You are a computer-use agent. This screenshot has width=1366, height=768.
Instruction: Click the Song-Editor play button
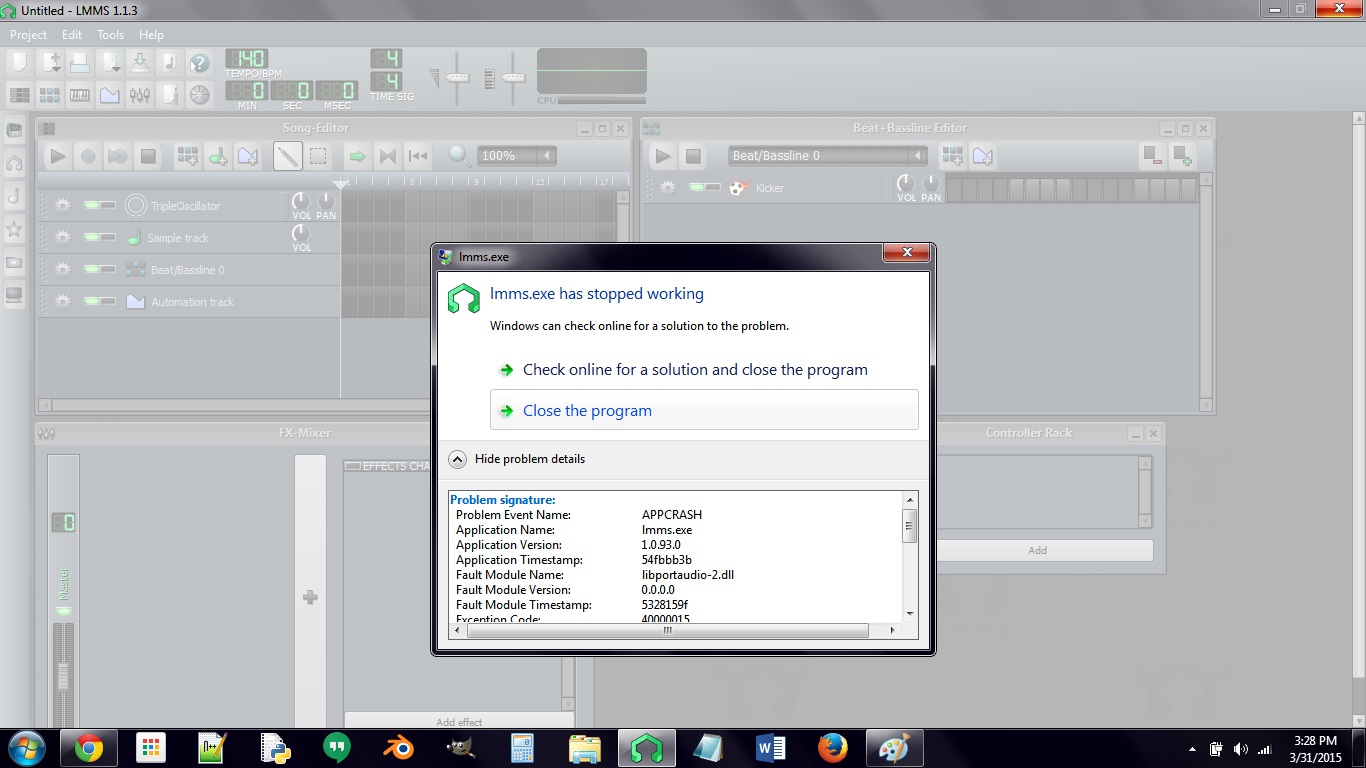(58, 156)
